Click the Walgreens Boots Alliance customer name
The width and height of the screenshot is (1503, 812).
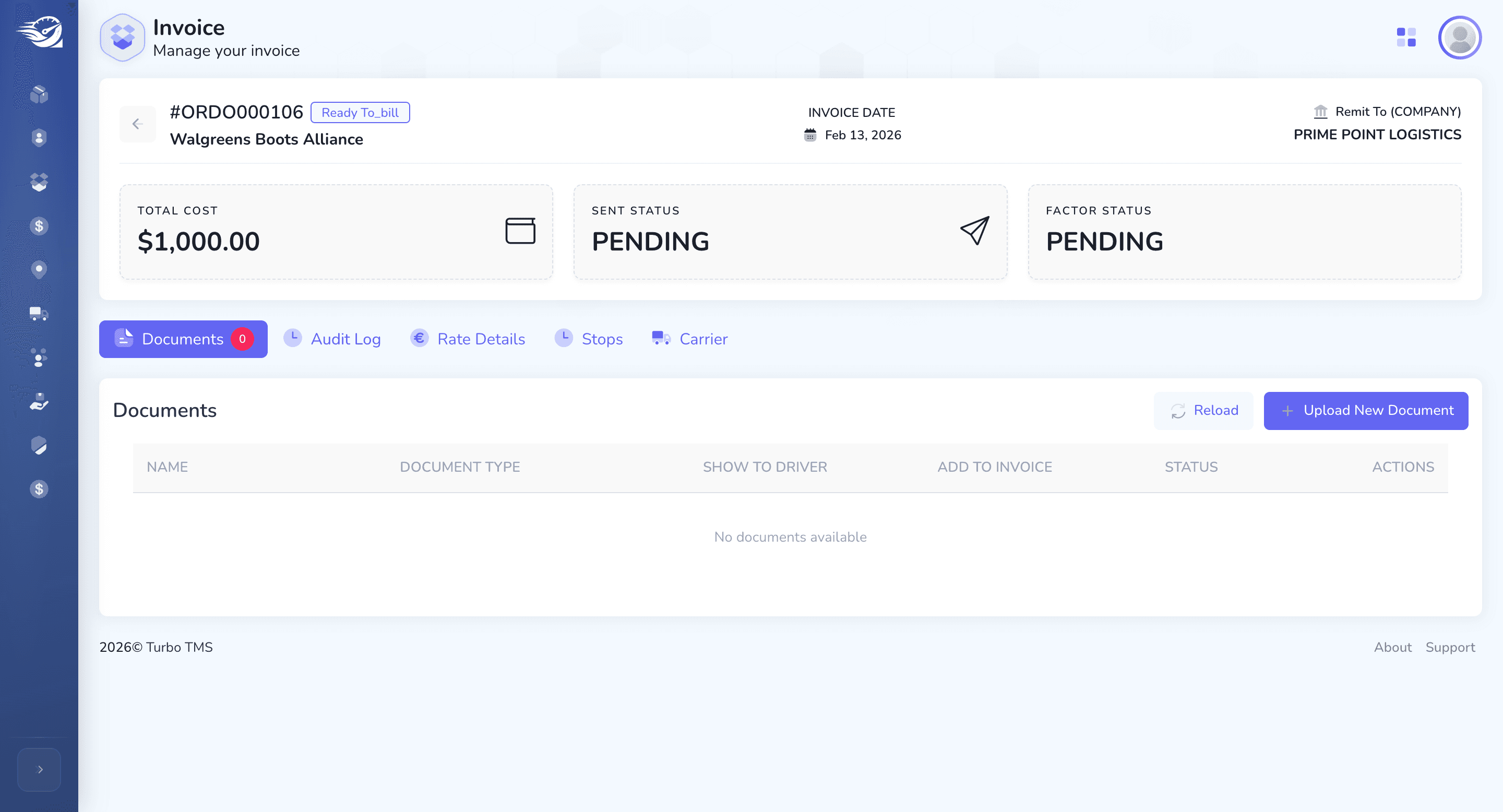[x=267, y=139]
